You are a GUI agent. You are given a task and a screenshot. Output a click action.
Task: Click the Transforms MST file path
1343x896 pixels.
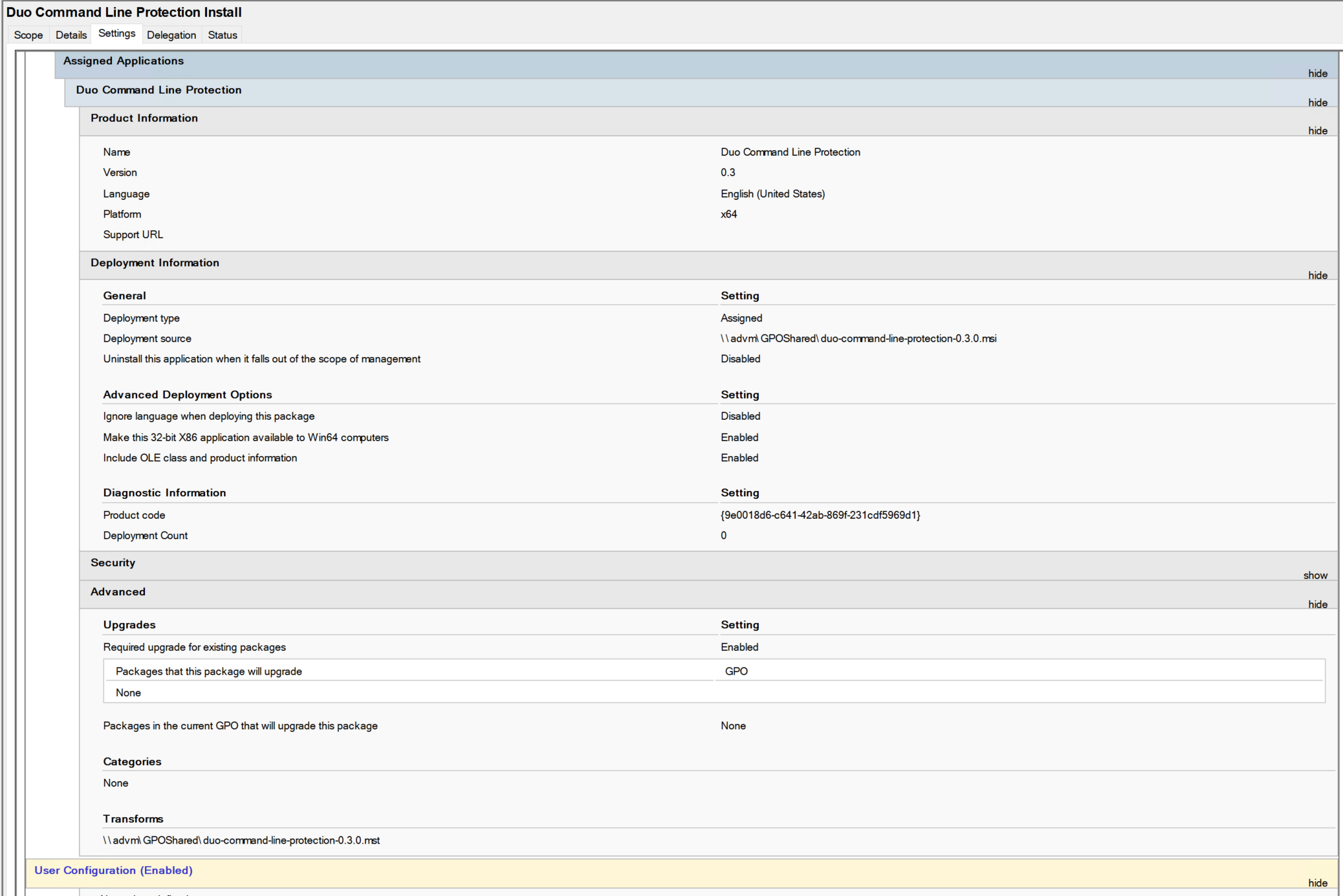(x=241, y=840)
